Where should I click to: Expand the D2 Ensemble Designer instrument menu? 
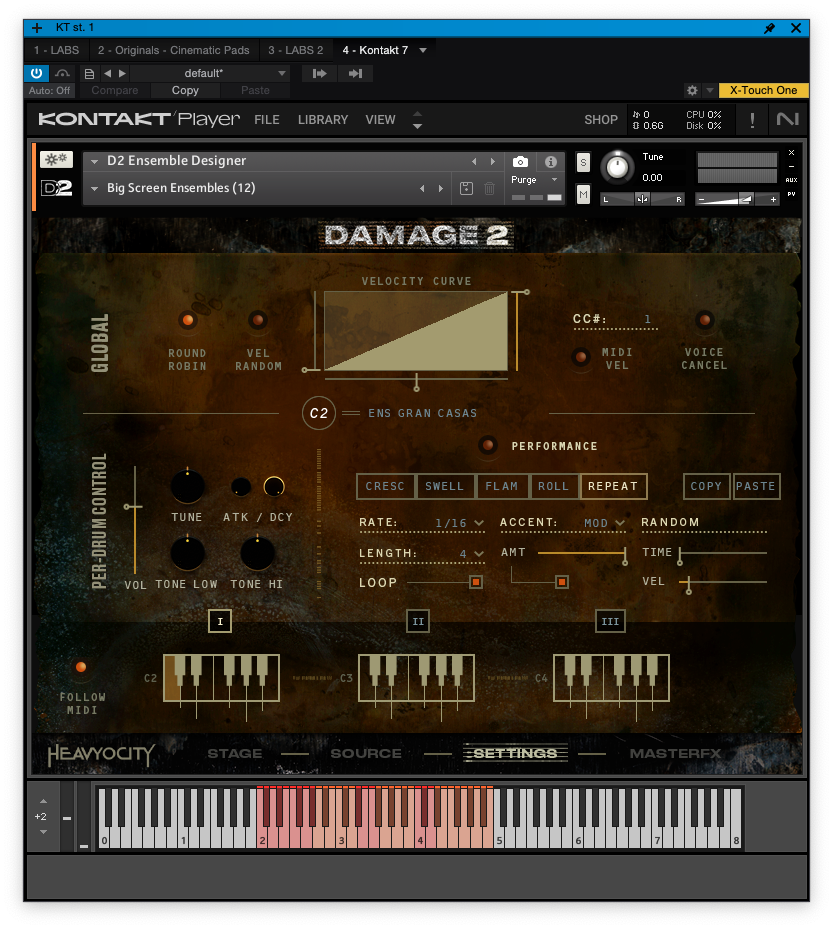pos(94,161)
